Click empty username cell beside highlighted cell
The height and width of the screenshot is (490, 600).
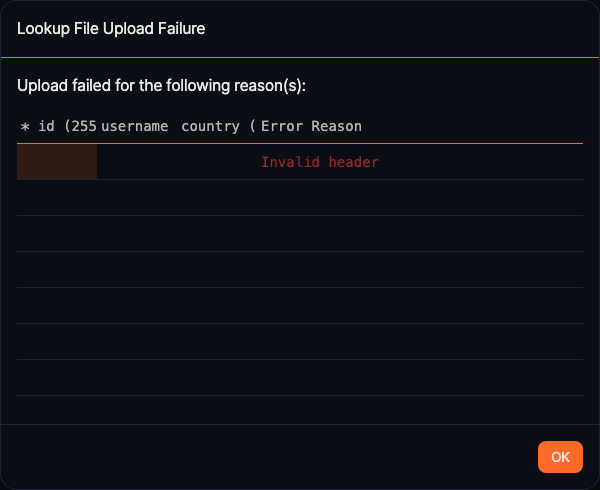click(136, 162)
